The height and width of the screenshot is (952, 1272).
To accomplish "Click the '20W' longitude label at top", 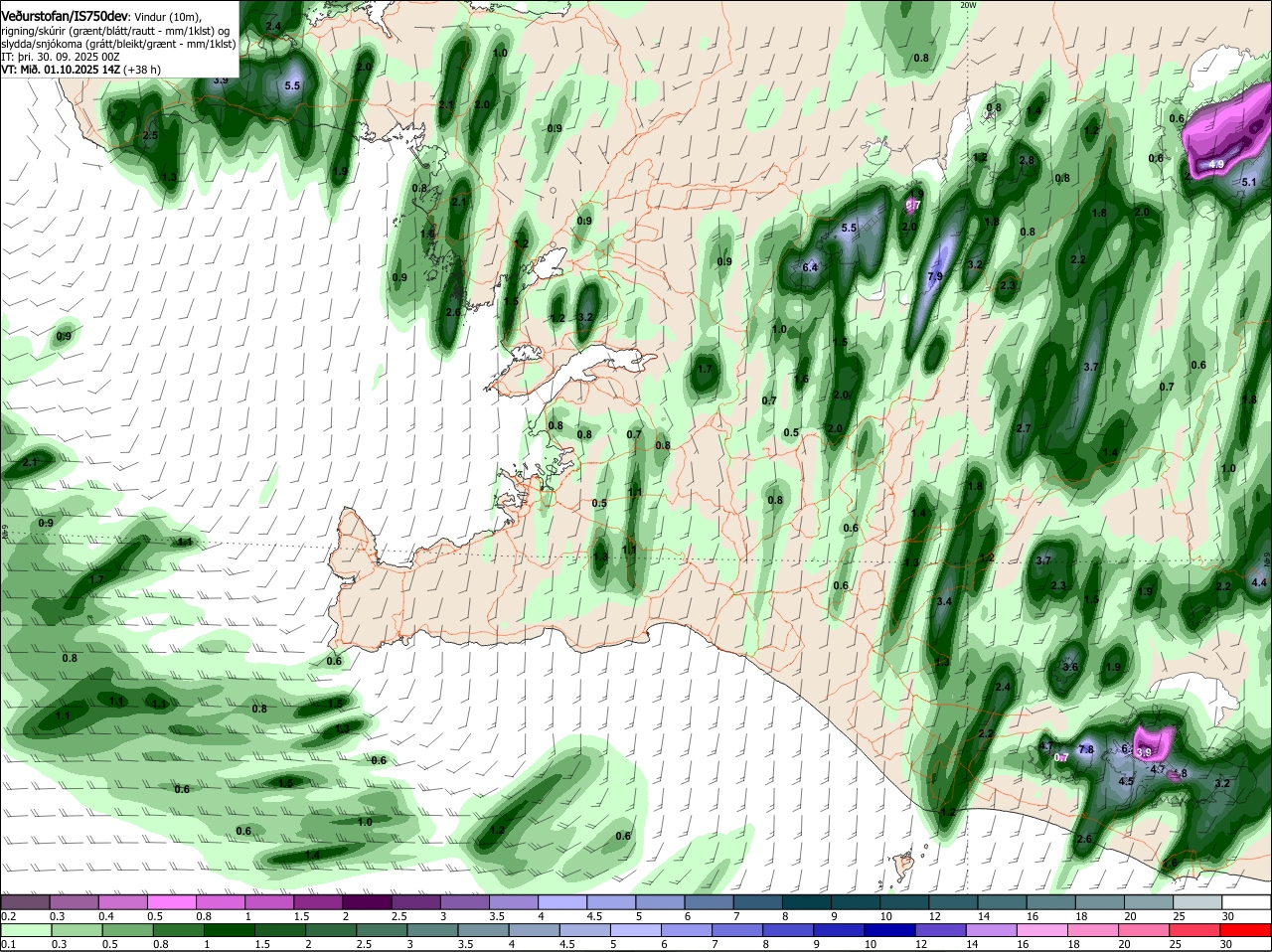I will coord(969,5).
